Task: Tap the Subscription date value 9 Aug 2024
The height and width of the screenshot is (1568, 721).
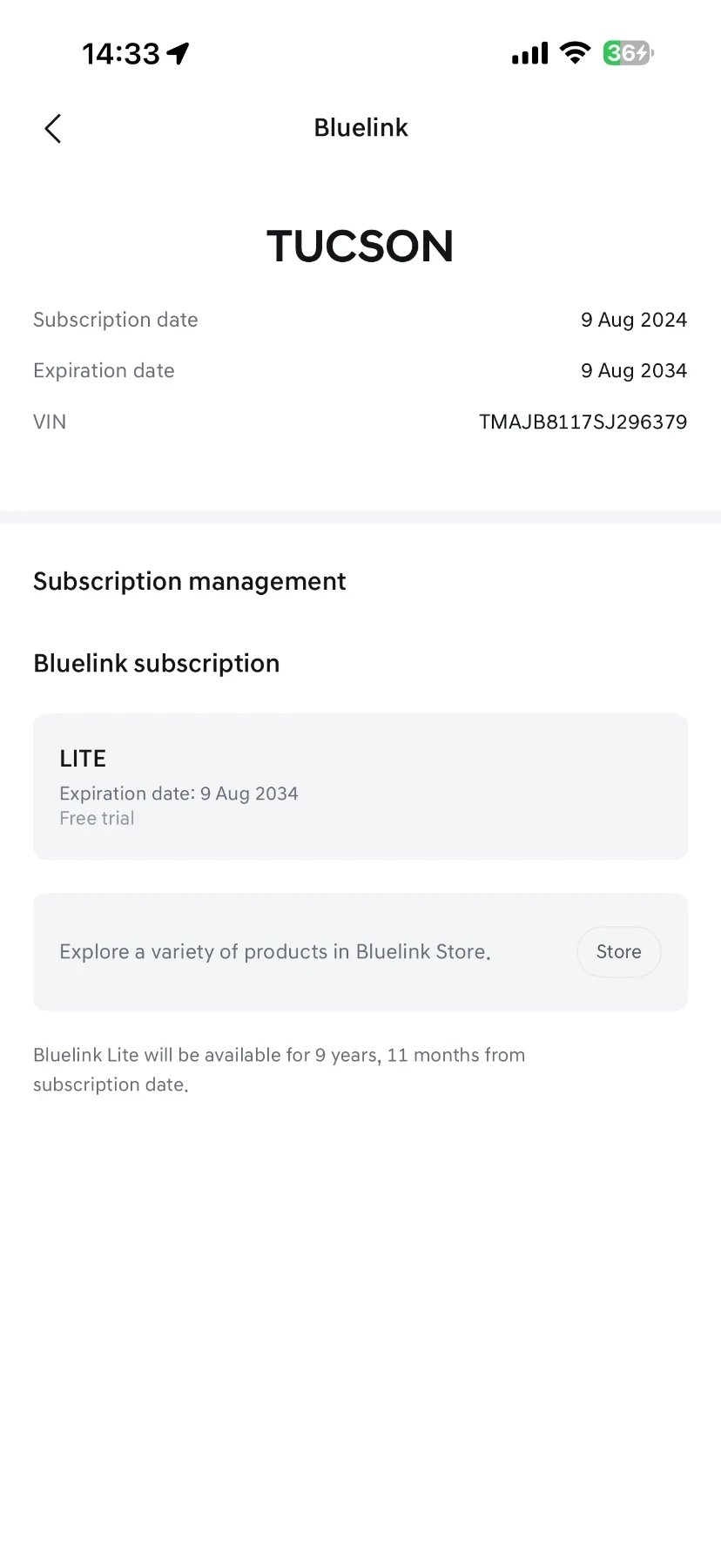Action: coord(634,321)
